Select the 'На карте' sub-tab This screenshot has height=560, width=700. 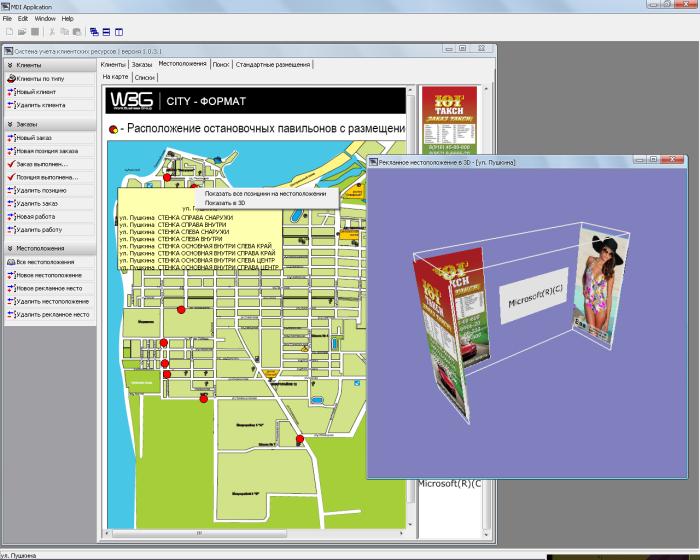(116, 77)
